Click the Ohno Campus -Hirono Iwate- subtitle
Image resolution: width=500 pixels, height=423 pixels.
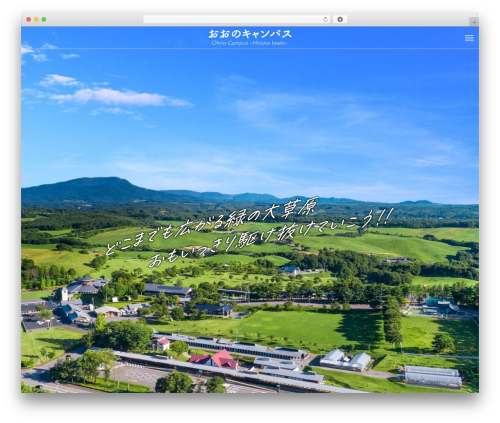click(x=249, y=43)
